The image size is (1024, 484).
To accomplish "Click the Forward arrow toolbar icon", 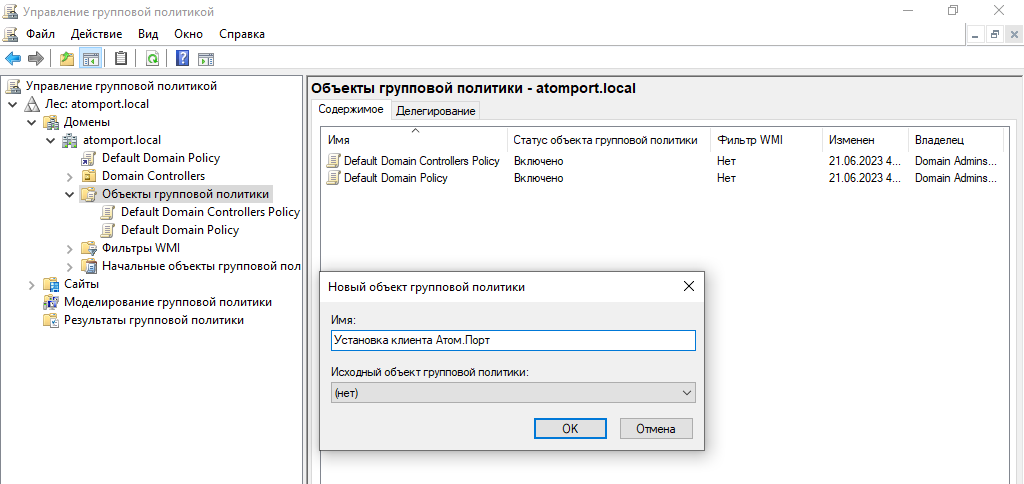I will (35, 58).
